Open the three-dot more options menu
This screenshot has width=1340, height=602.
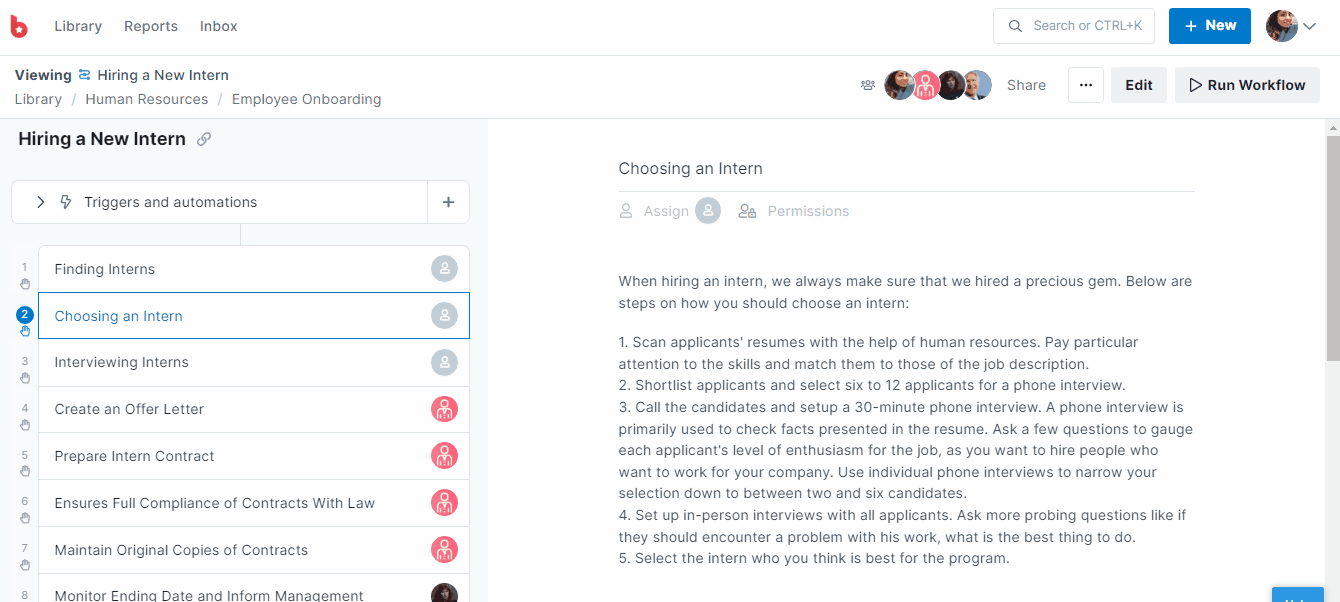(x=1085, y=85)
